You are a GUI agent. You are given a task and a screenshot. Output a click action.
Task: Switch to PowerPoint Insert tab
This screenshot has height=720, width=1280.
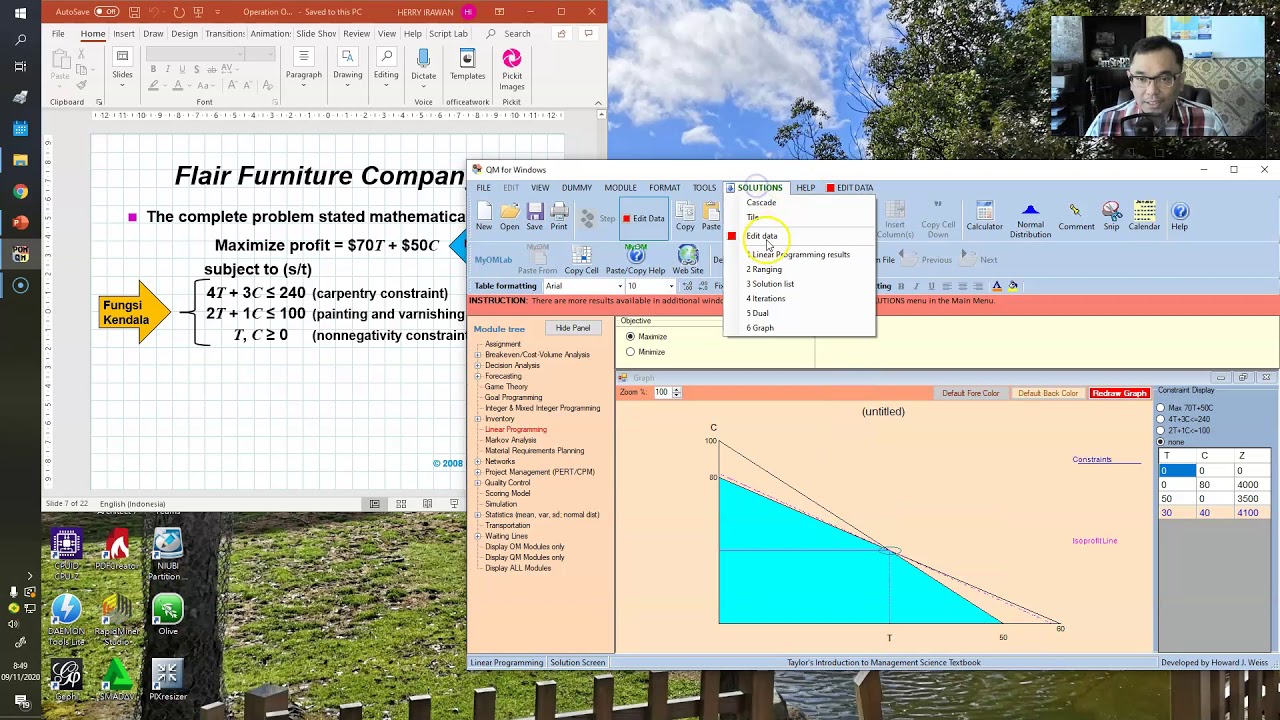pos(124,33)
